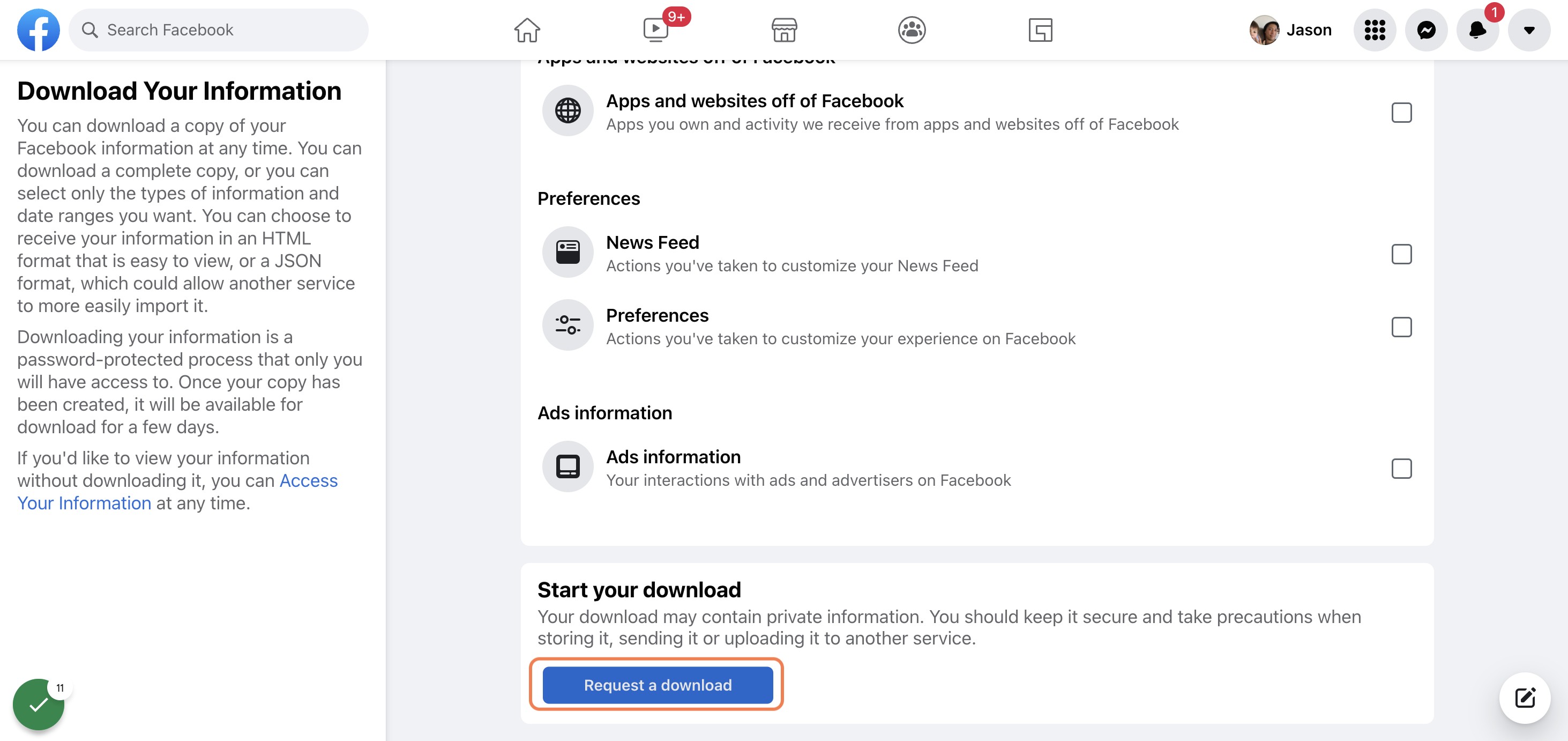Click Request a download button
Image resolution: width=1568 pixels, height=741 pixels.
click(x=658, y=685)
